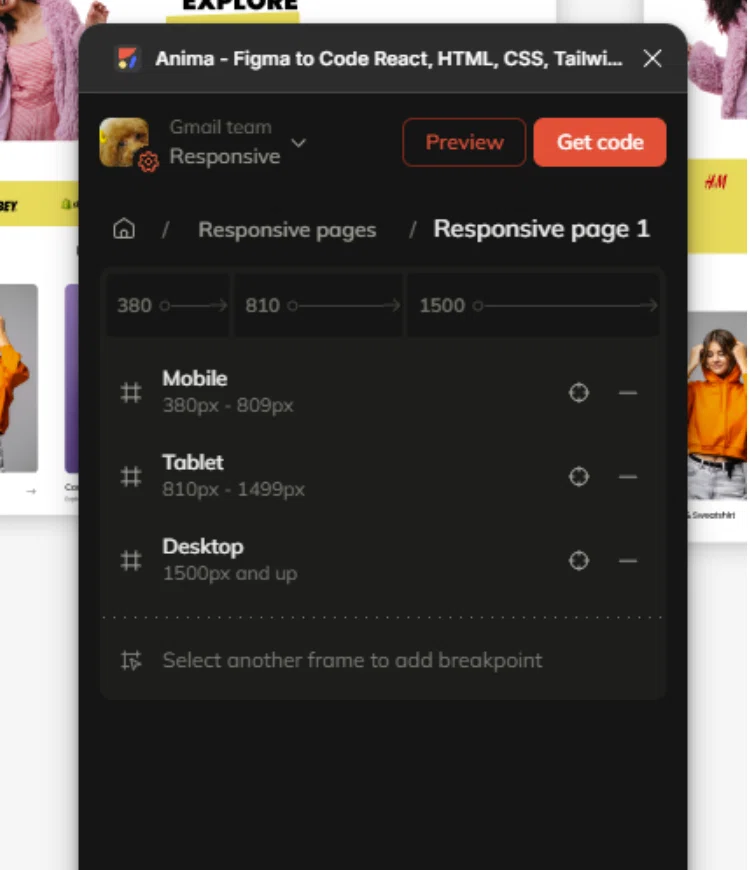This screenshot has height=870, width=750.
Task: Select Responsive page 1 breadcrumb
Action: (541, 229)
